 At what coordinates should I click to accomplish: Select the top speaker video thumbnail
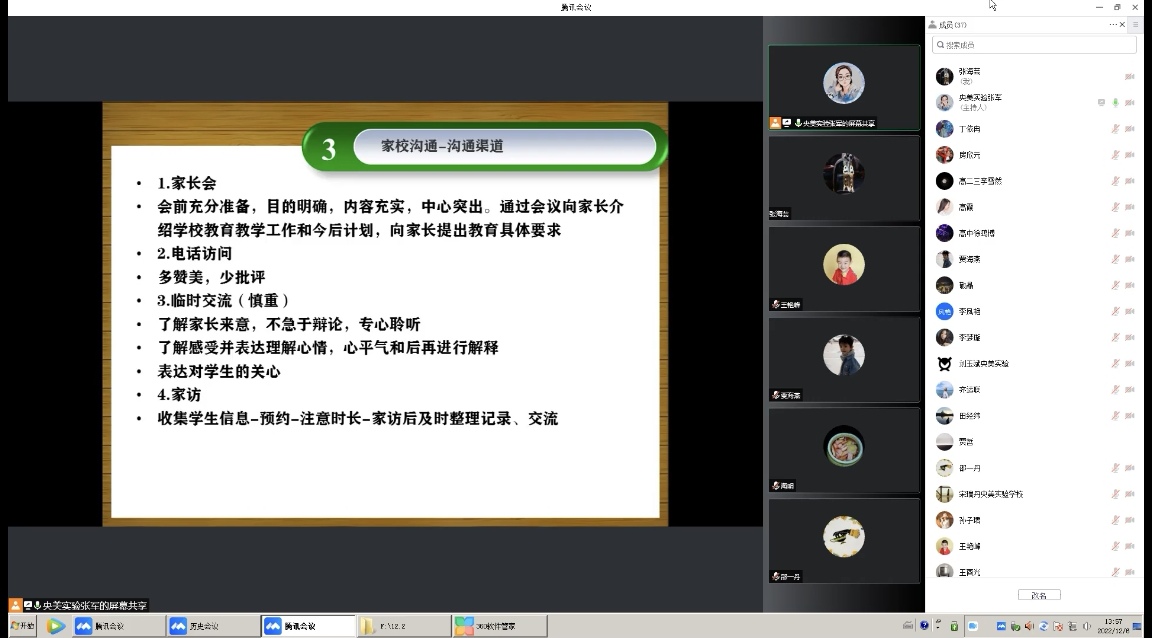tap(843, 86)
